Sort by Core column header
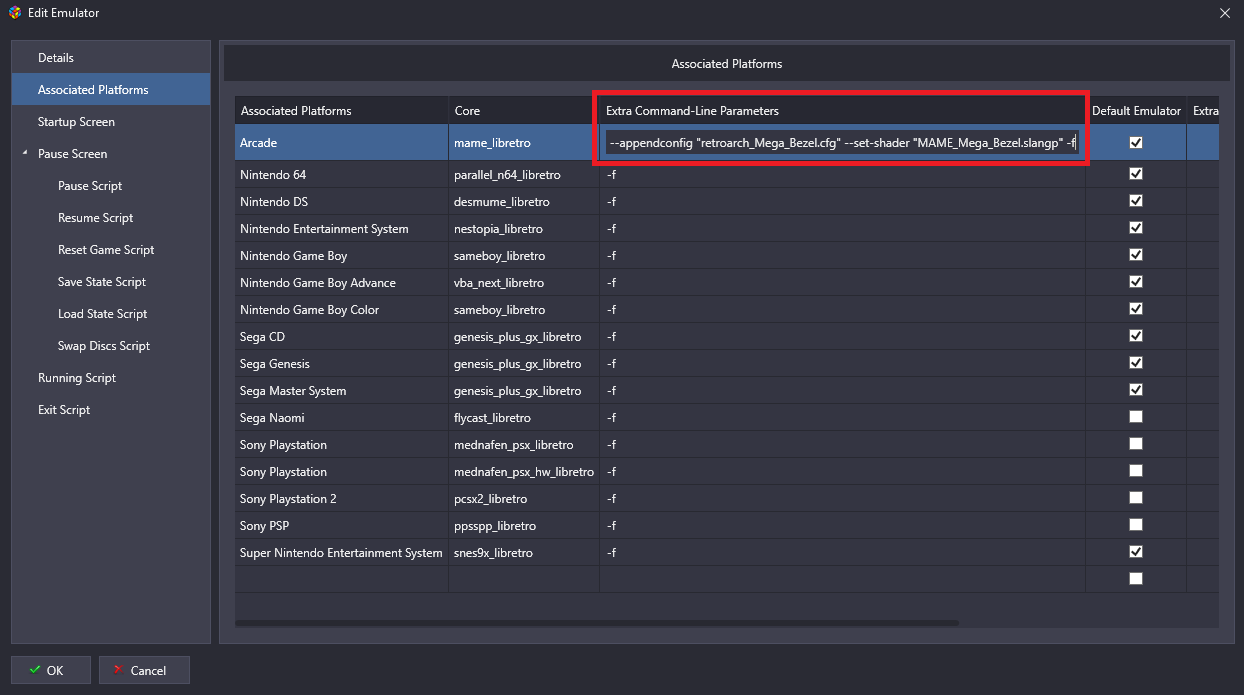 pos(524,110)
